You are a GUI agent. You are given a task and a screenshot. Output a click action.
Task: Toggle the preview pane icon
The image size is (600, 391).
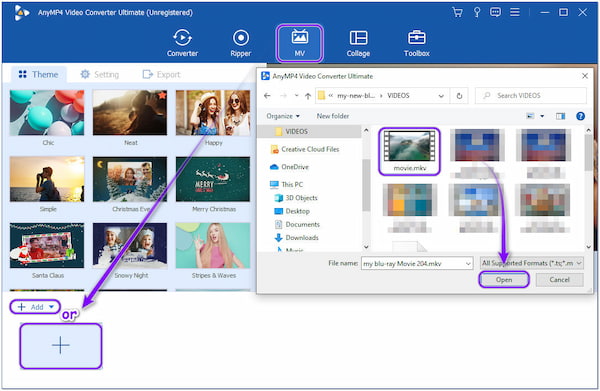pyautogui.click(x=561, y=116)
